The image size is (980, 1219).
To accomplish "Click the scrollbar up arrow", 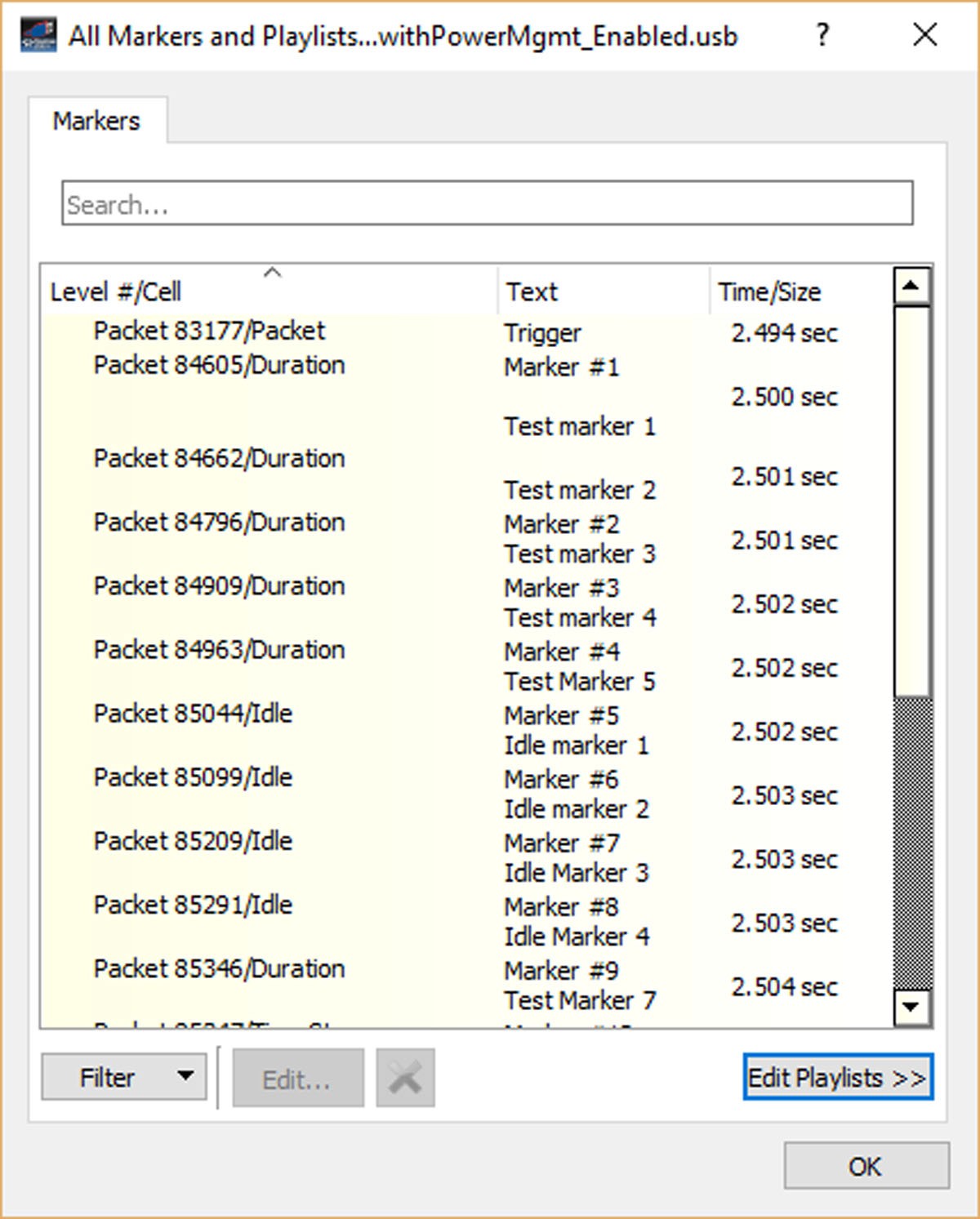I will 911,287.
